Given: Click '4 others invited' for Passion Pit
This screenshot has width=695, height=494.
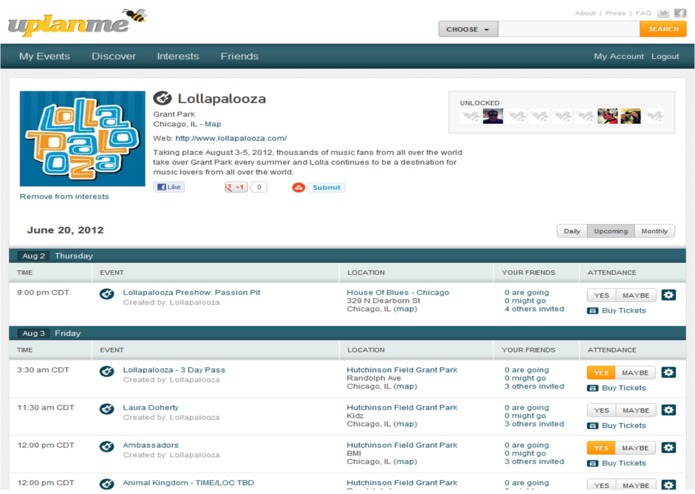Looking at the screenshot, I should tap(534, 309).
